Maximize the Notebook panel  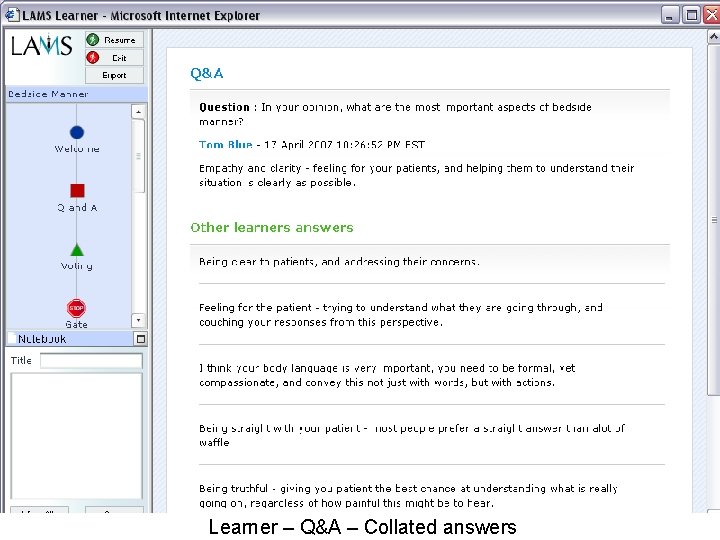[x=141, y=339]
